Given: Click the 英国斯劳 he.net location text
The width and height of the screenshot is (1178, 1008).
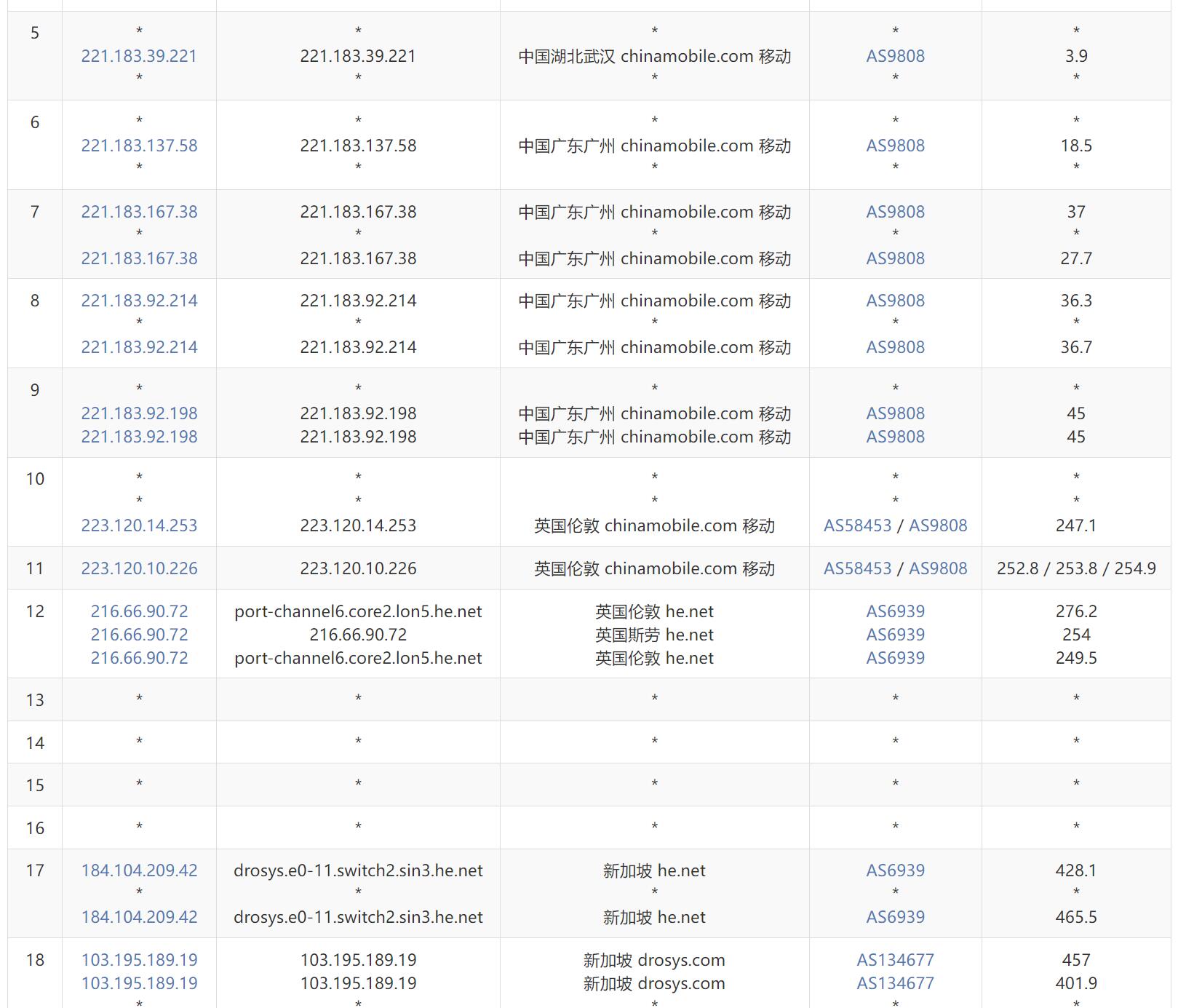Looking at the screenshot, I should pos(655,635).
